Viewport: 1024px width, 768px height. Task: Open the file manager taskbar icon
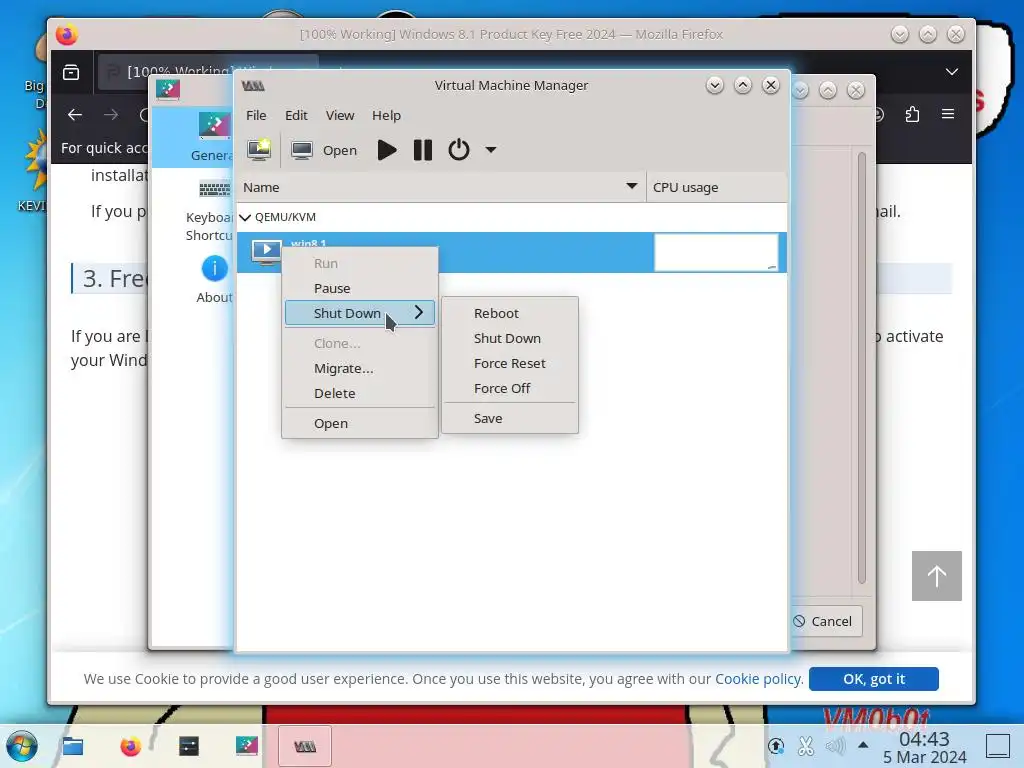click(x=72, y=745)
